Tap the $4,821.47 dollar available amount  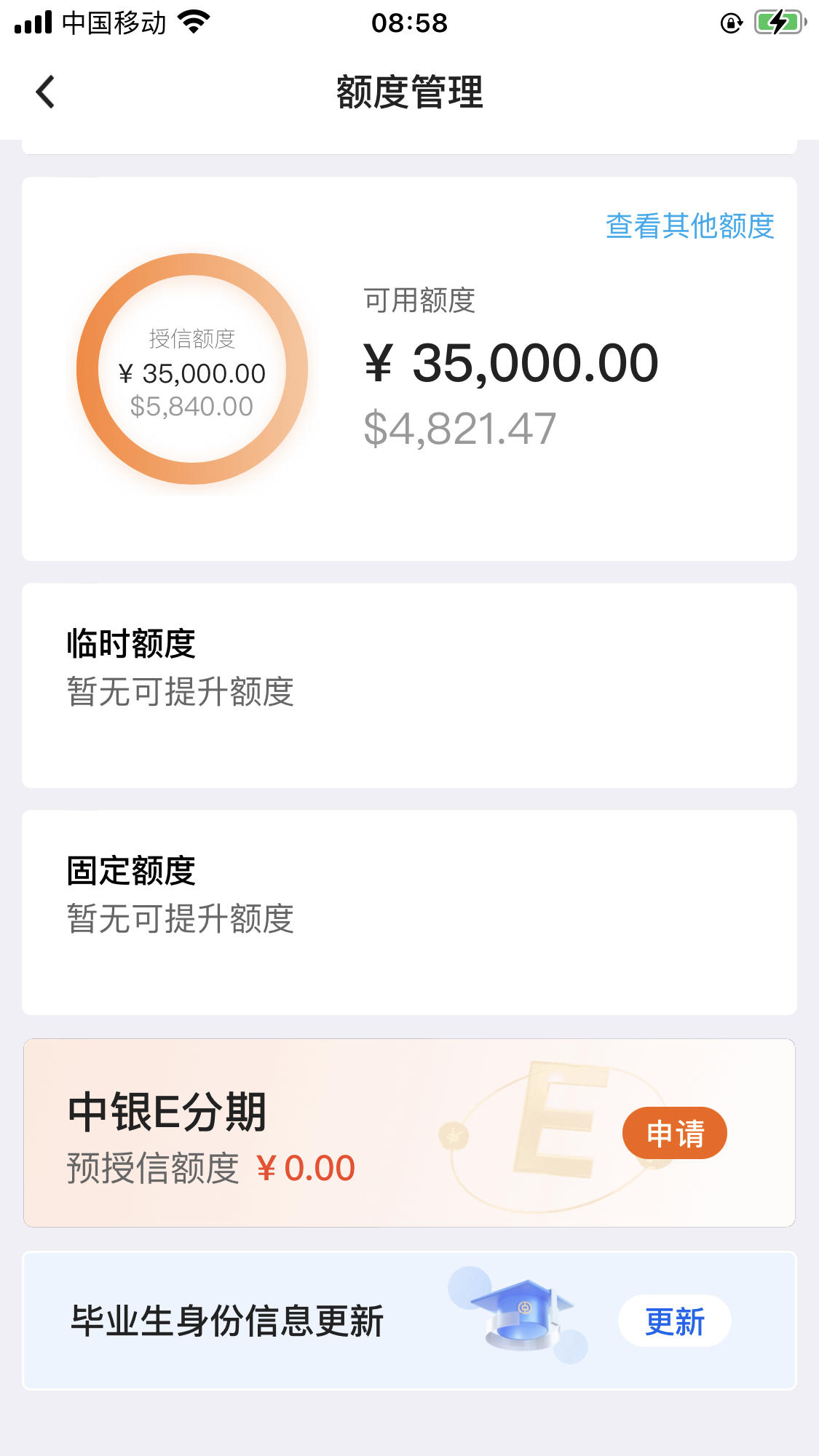(460, 428)
